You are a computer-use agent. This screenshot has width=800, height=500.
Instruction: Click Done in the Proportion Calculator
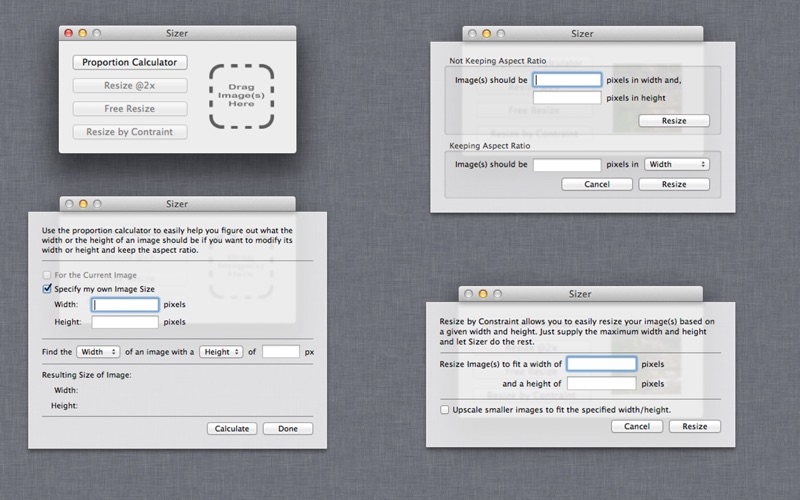[288, 429]
